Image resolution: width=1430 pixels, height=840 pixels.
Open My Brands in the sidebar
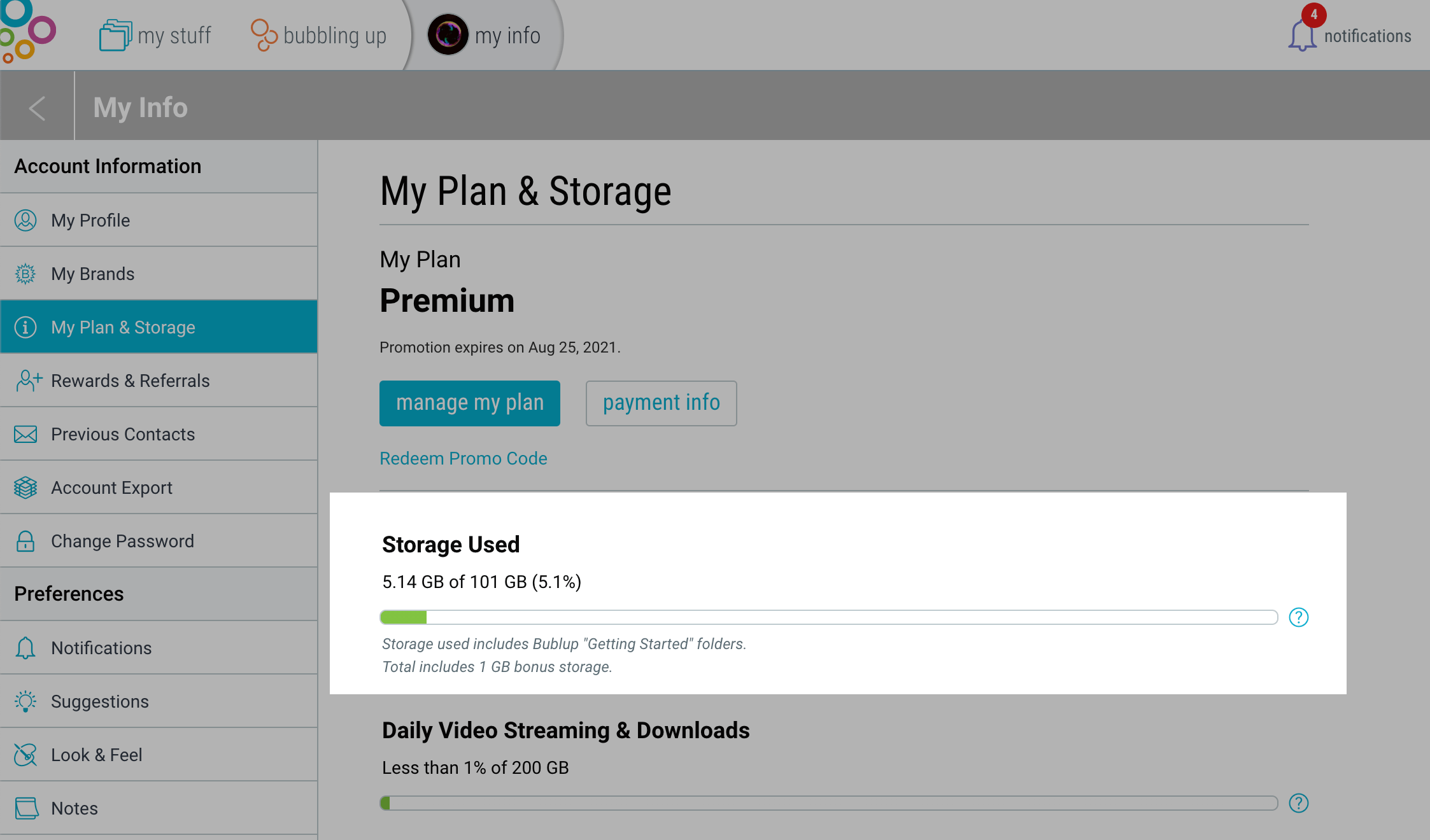[159, 274]
